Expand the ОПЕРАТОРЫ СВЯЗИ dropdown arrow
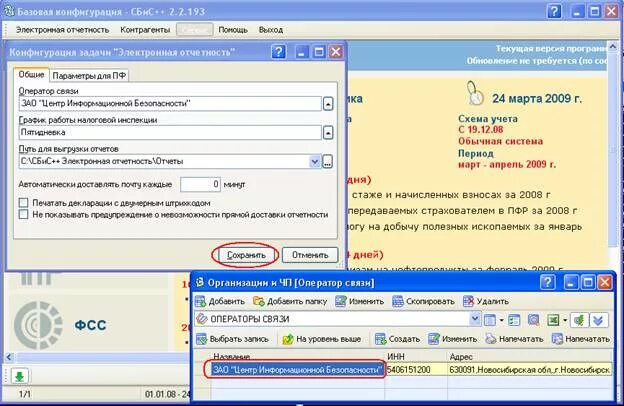 pyautogui.click(x=475, y=319)
